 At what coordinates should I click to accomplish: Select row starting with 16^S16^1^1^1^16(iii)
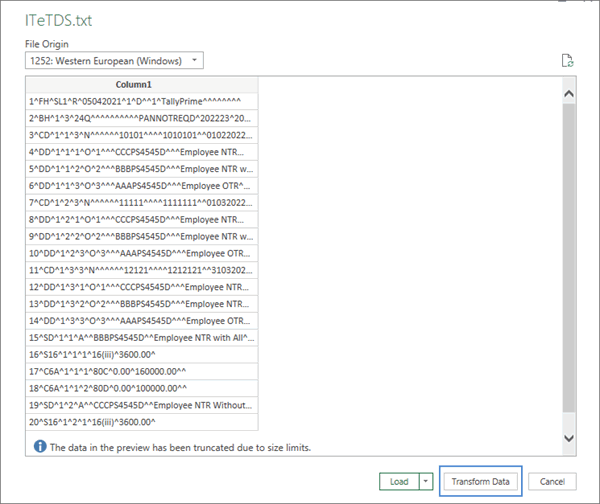(x=142, y=354)
